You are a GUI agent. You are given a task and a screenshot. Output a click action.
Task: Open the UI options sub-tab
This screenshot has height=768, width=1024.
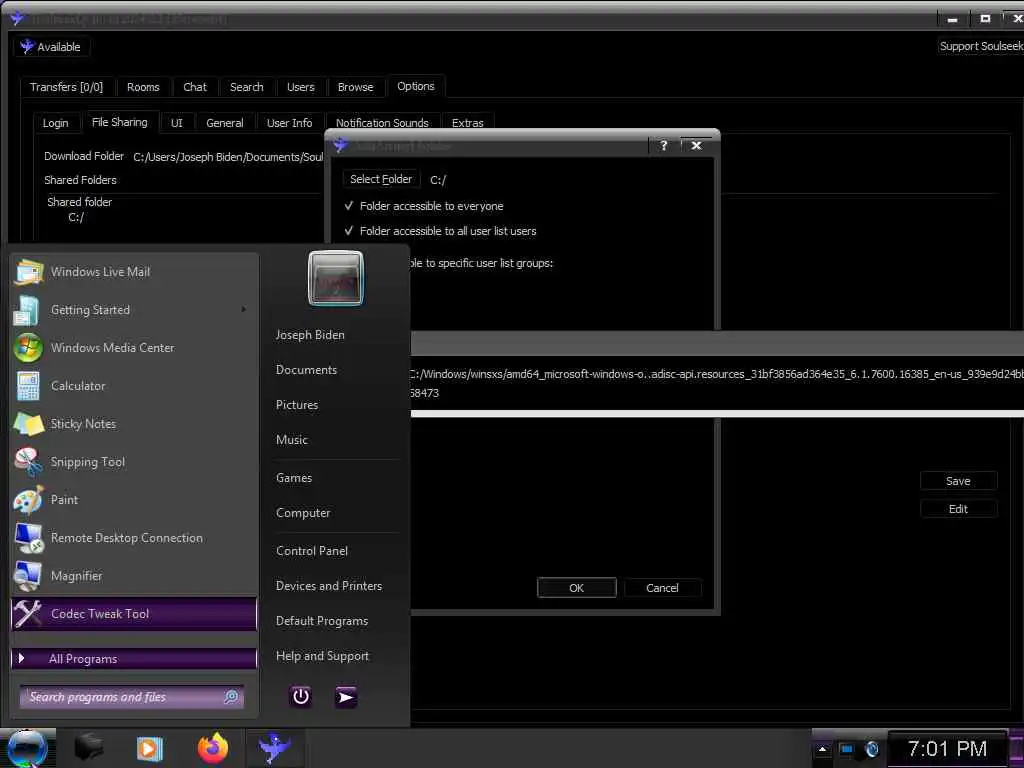pyautogui.click(x=177, y=123)
